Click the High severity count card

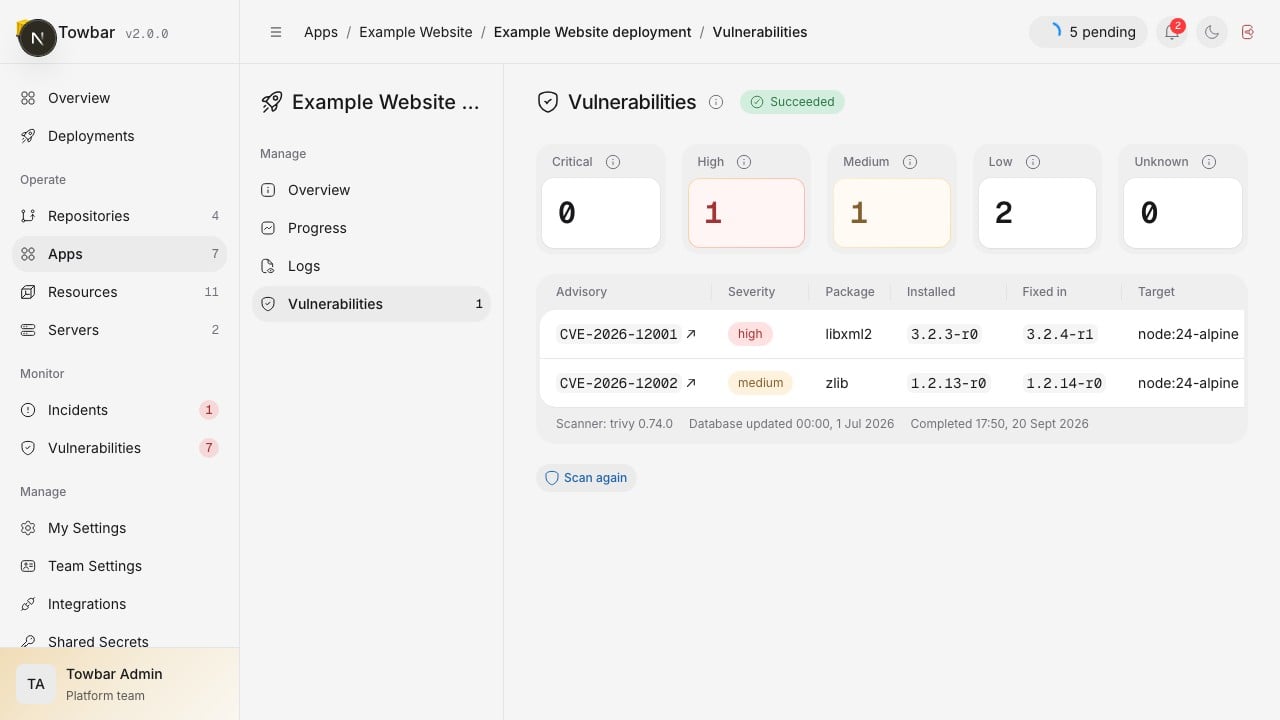tap(746, 213)
